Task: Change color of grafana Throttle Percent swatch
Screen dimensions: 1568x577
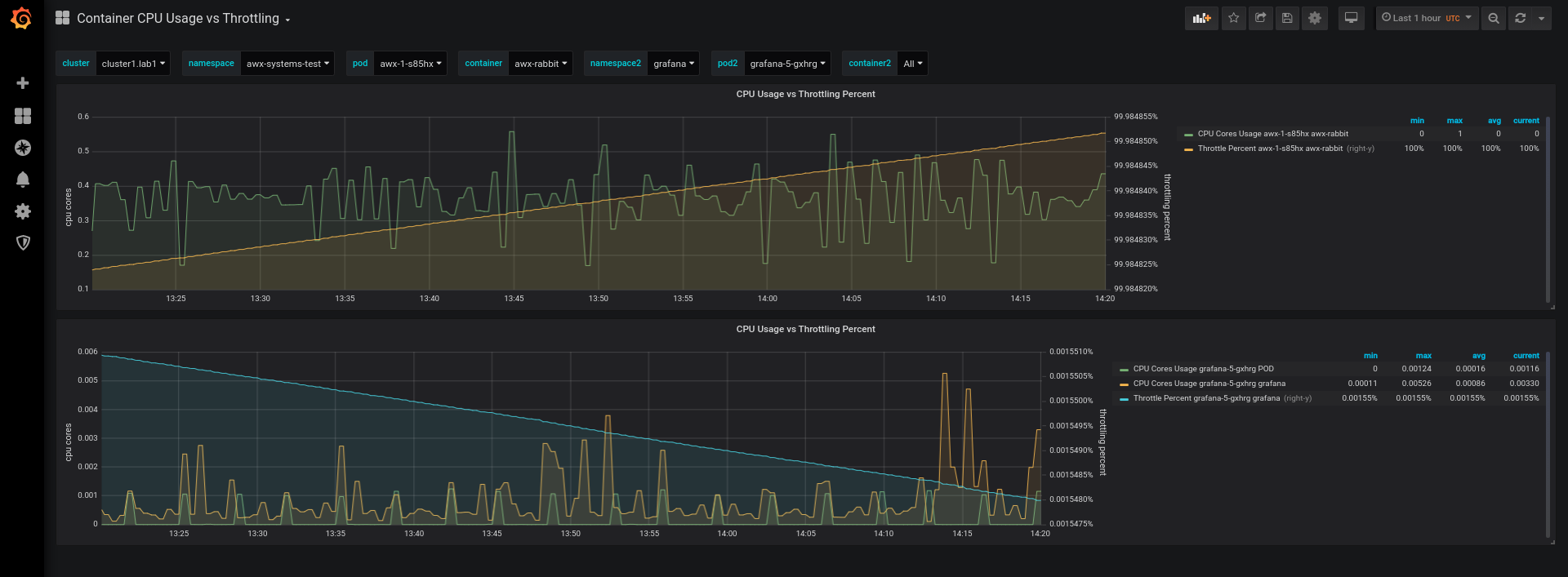Action: 1125,399
